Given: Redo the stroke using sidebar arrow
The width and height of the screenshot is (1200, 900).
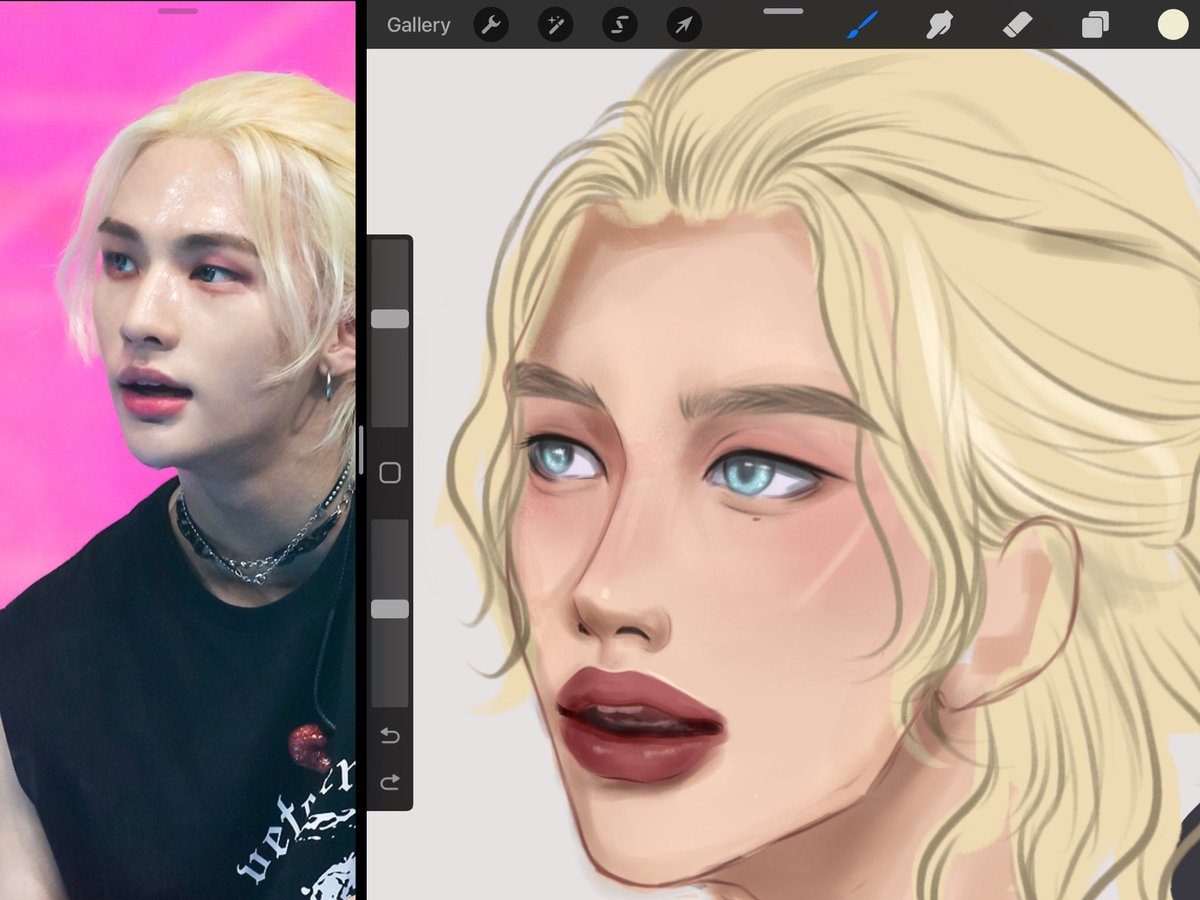Looking at the screenshot, I should coord(390,781).
